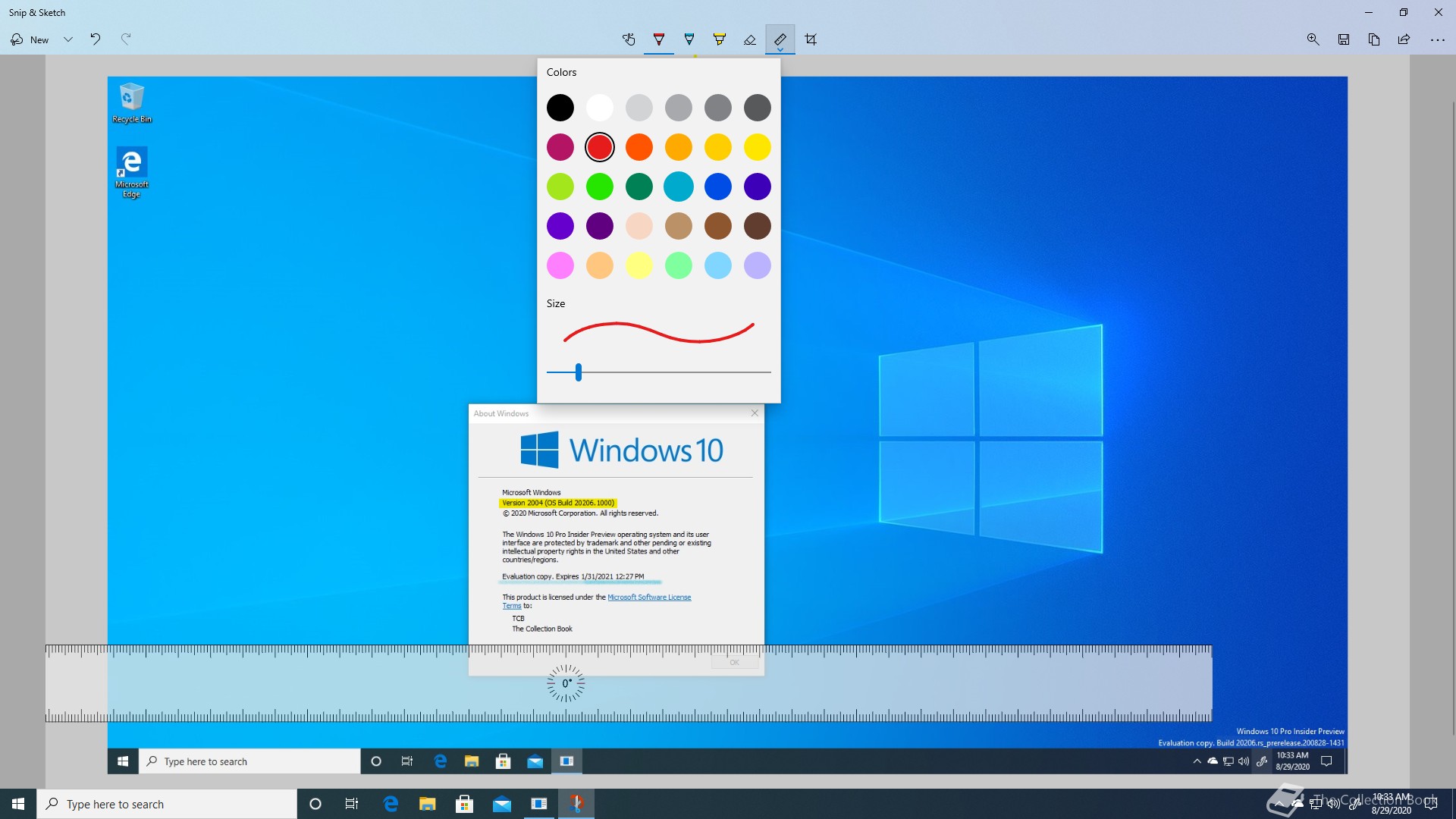
Task: Open File Explorer from the taskbar
Action: pyautogui.click(x=428, y=804)
